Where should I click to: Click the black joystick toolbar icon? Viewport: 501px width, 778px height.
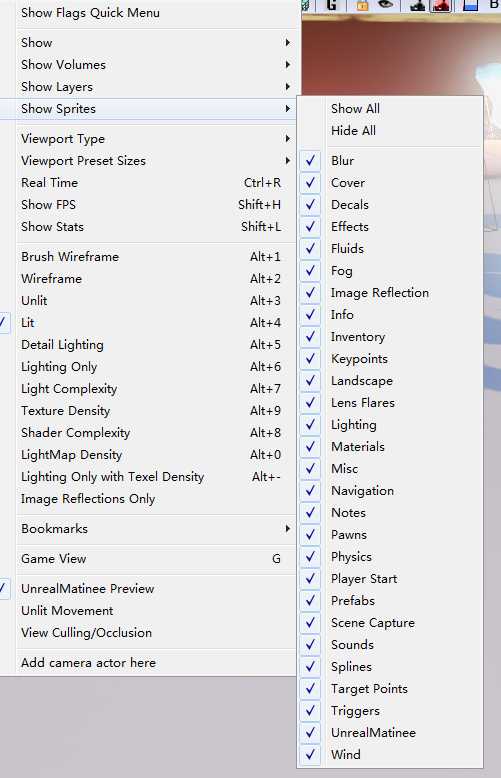(x=418, y=5)
